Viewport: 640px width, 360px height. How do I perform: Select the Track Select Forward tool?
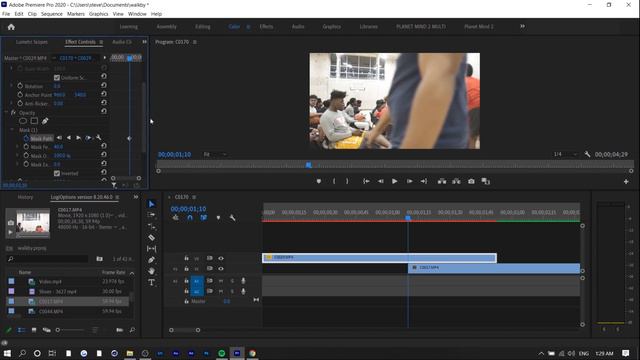[151, 215]
